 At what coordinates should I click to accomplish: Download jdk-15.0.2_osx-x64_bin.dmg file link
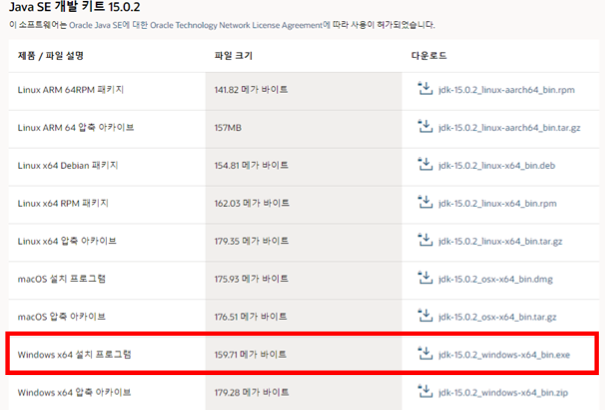click(x=496, y=279)
